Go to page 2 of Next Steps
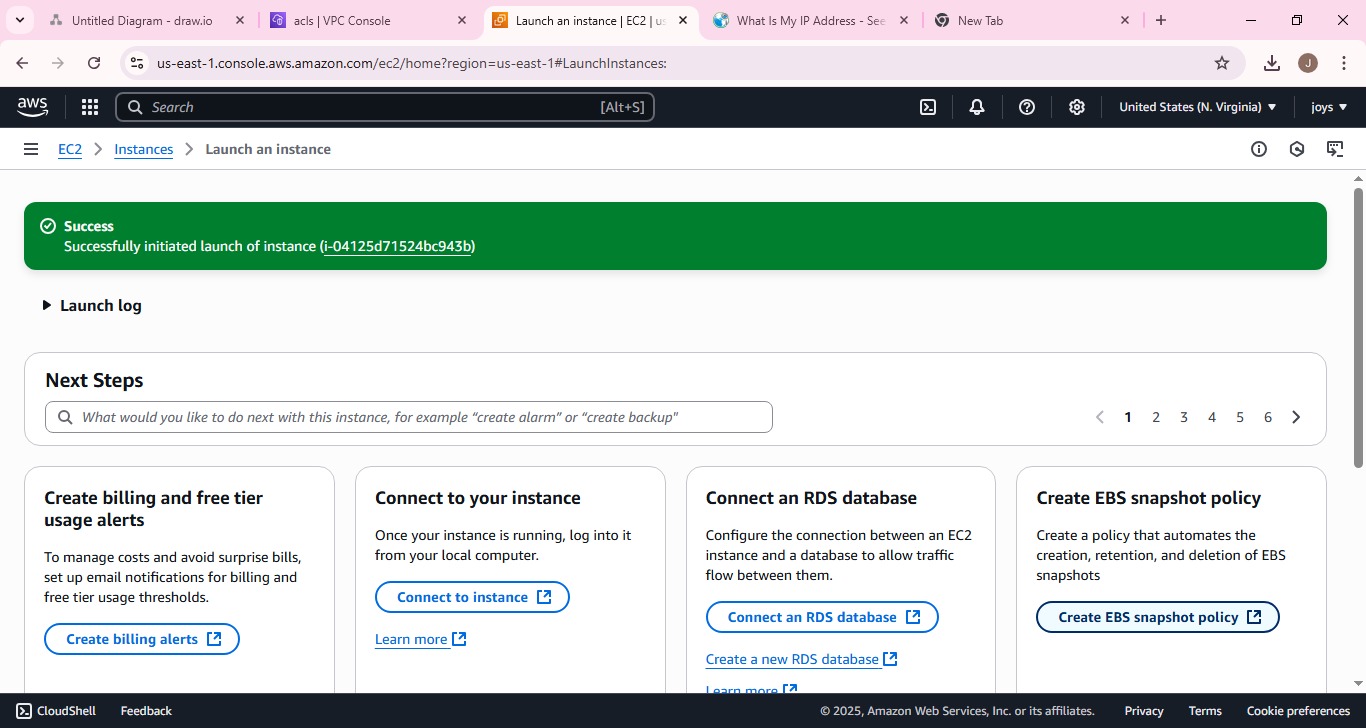Image resolution: width=1366 pixels, height=728 pixels. [1156, 417]
